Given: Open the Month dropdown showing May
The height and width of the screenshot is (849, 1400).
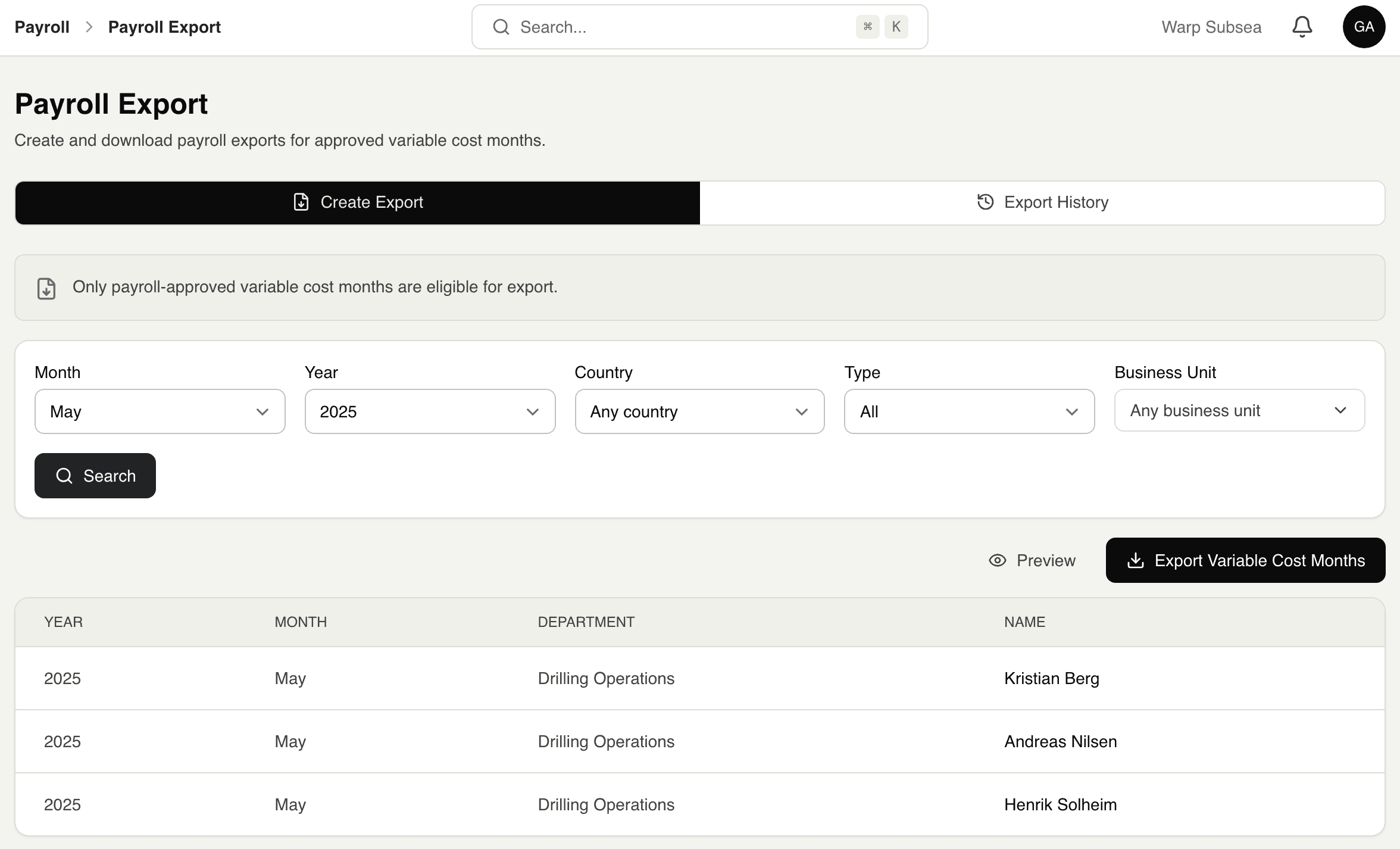Looking at the screenshot, I should pos(160,411).
